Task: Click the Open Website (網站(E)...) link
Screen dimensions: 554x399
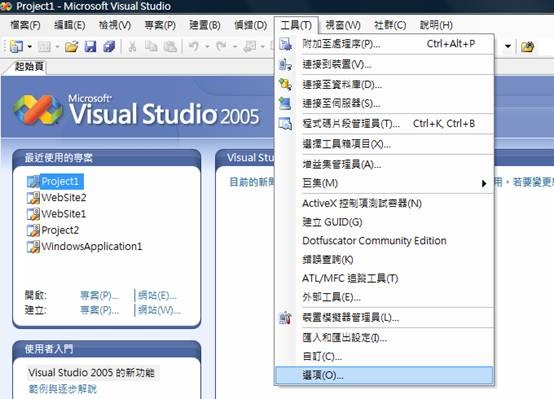Action: [x=157, y=295]
